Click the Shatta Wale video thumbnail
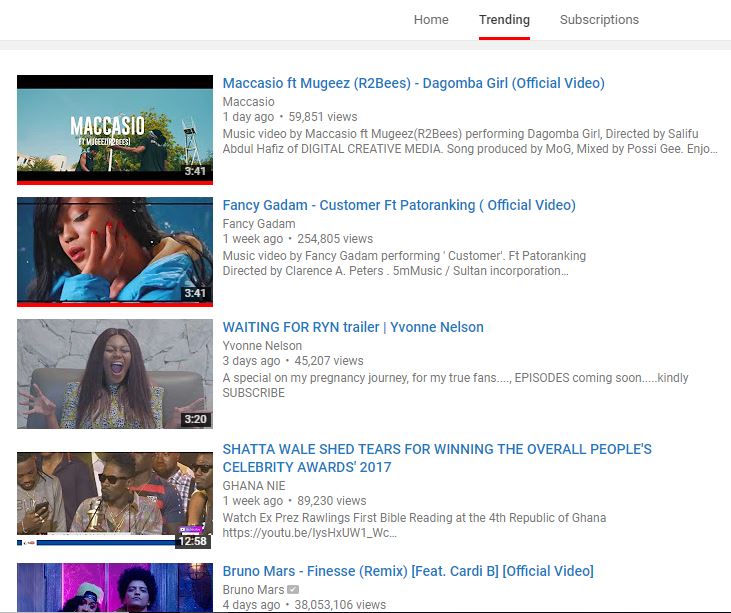The height and width of the screenshot is (613, 731). 115,500
